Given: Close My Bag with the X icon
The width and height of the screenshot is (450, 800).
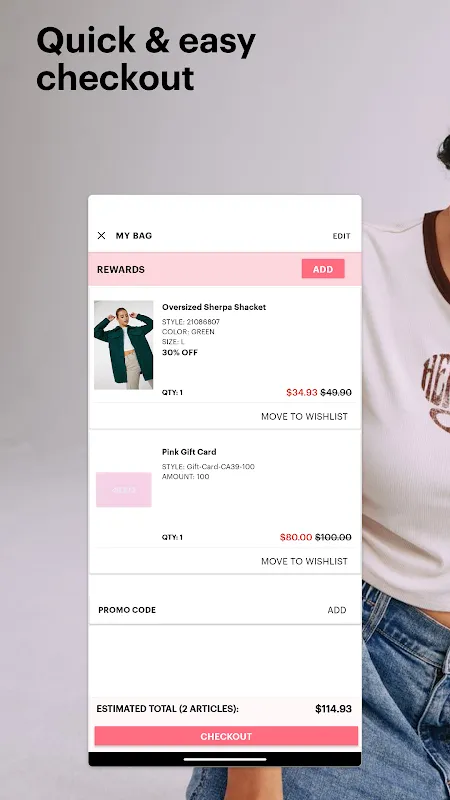Looking at the screenshot, I should point(102,236).
